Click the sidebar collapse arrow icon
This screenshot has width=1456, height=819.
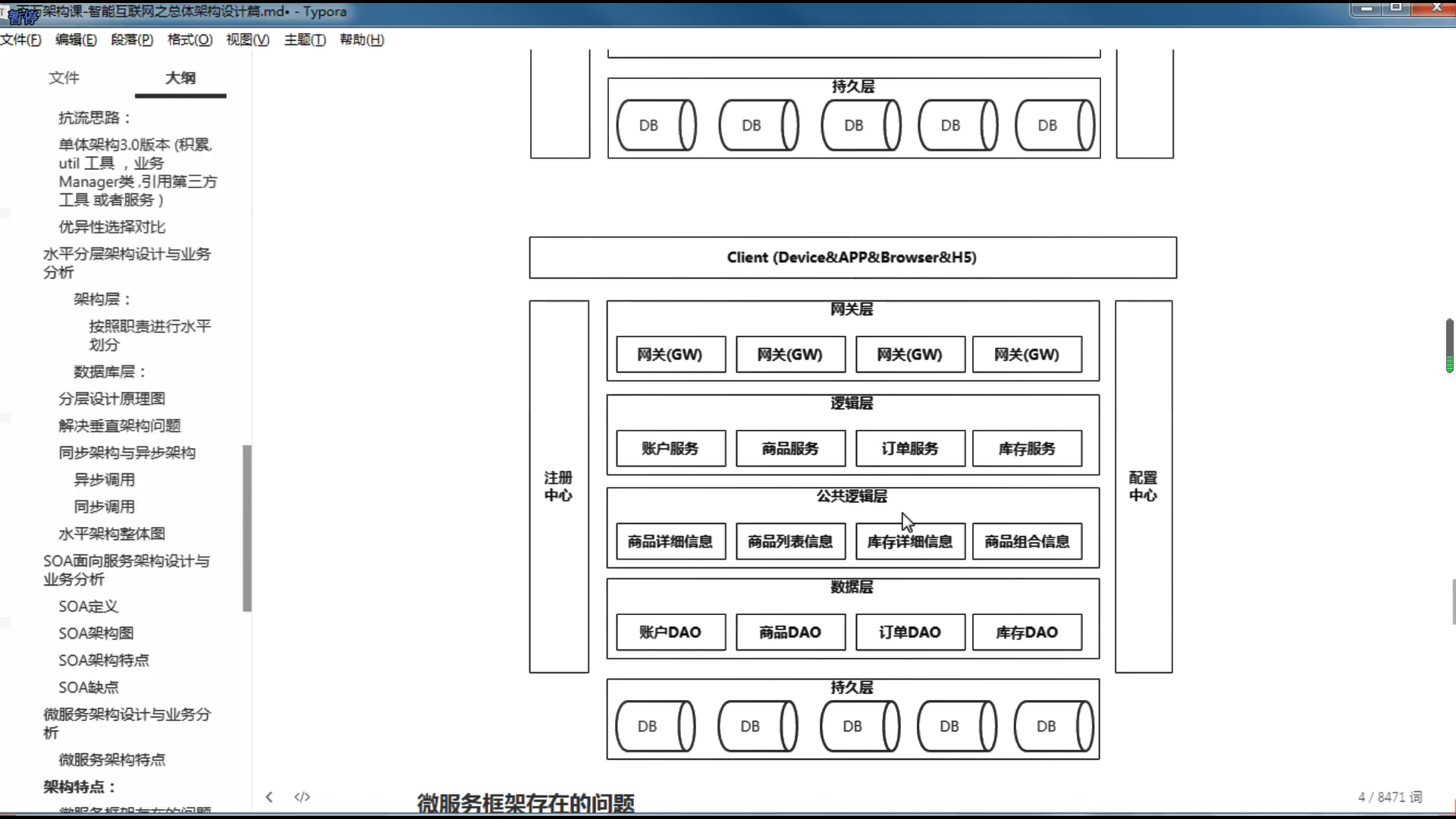[x=269, y=796]
